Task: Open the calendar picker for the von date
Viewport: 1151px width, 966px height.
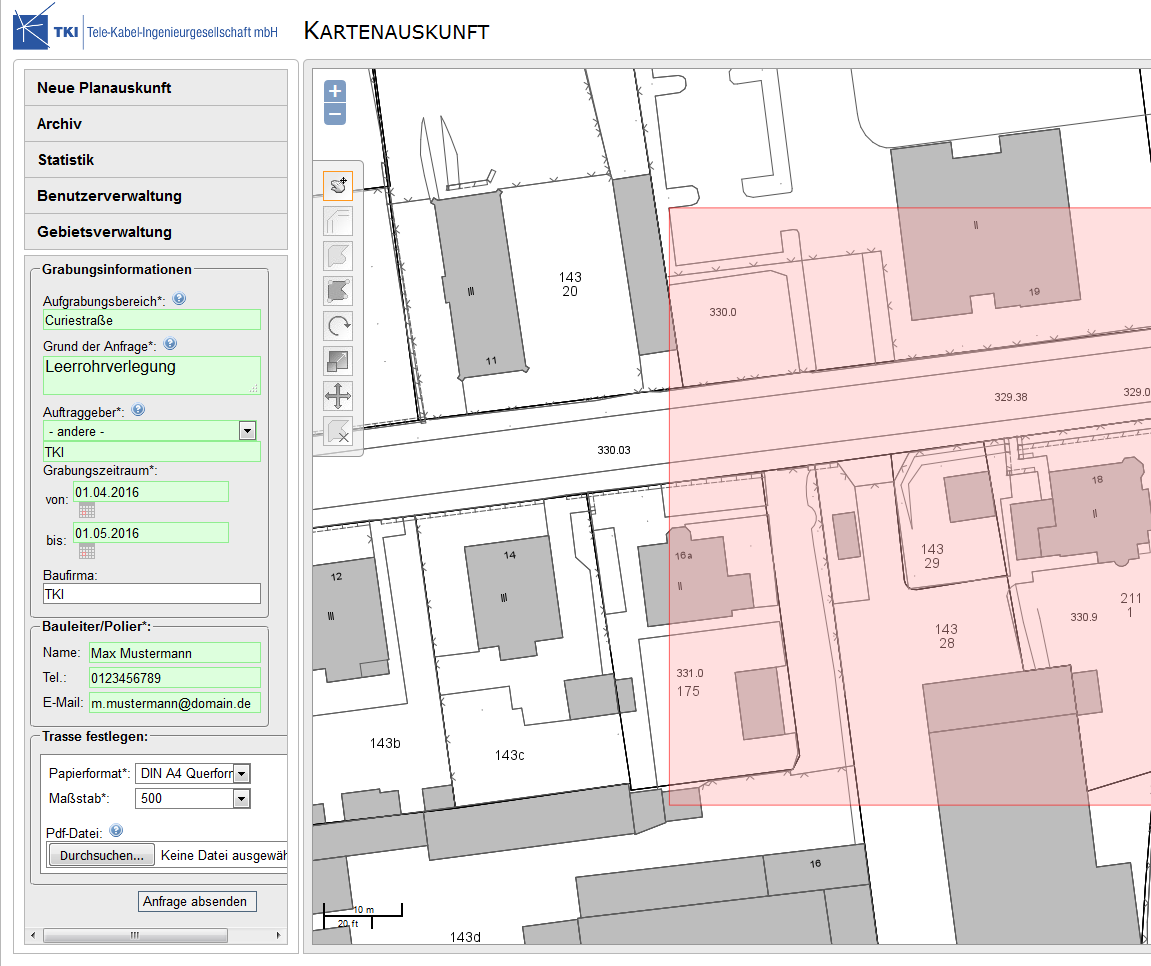Action: point(87,510)
